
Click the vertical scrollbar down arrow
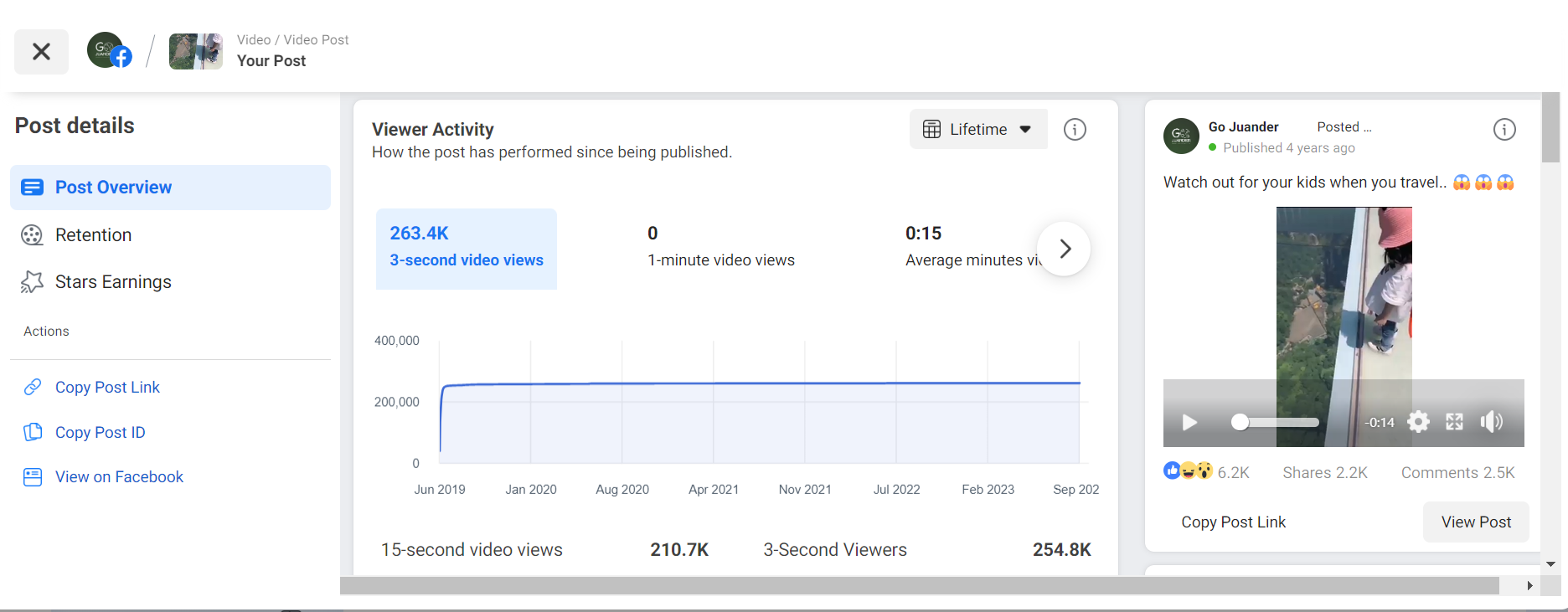pos(1550,565)
